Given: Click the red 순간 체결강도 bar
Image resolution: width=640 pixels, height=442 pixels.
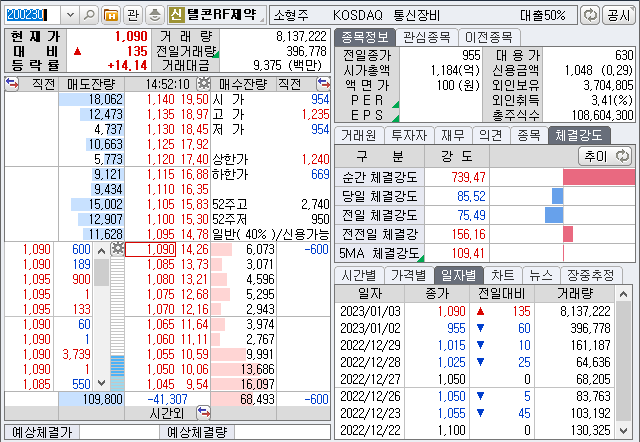Looking at the screenshot, I should click(599, 177).
